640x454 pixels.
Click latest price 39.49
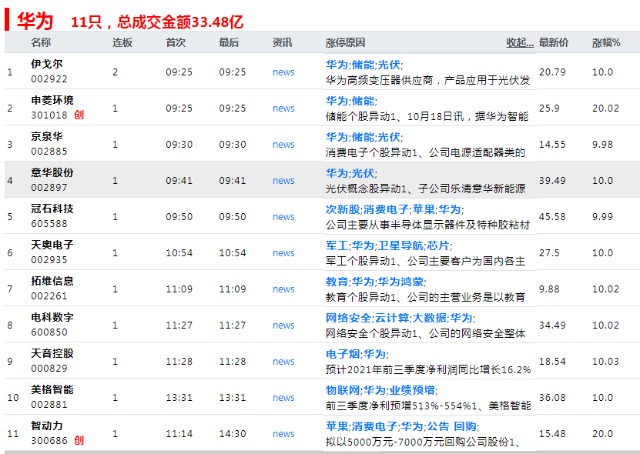tap(552, 181)
